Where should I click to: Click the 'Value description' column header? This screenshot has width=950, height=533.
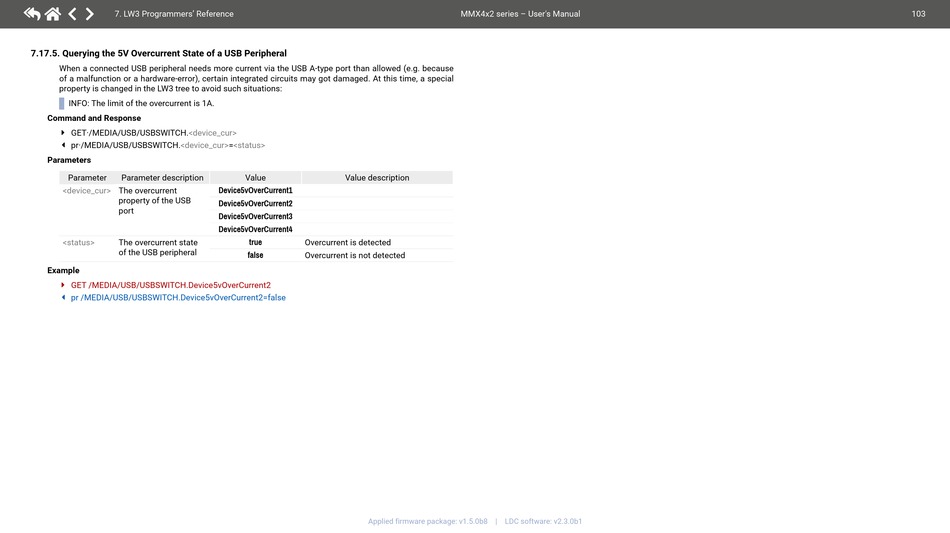[377, 178]
